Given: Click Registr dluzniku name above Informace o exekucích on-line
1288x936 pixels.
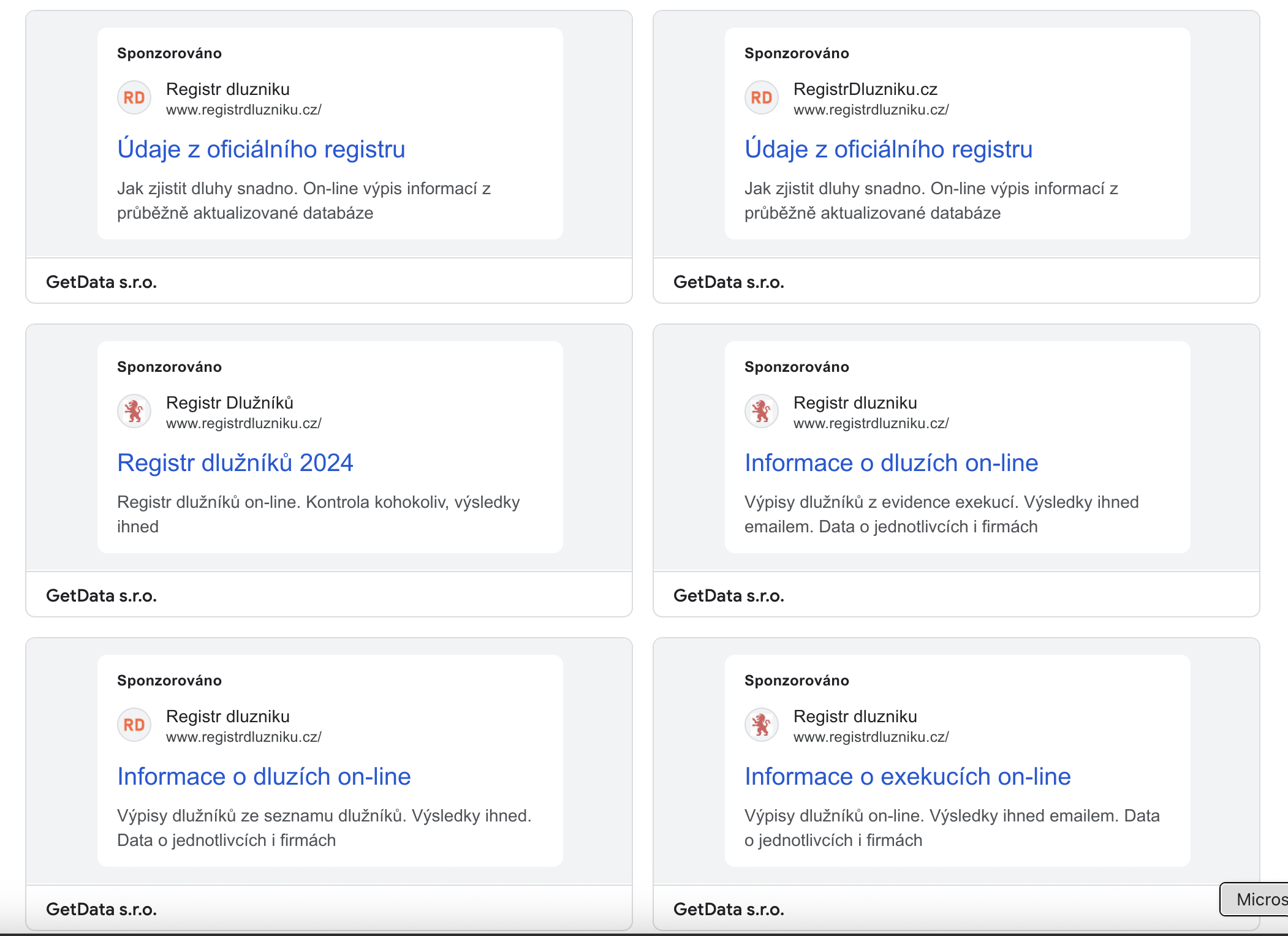Looking at the screenshot, I should pyautogui.click(x=855, y=717).
